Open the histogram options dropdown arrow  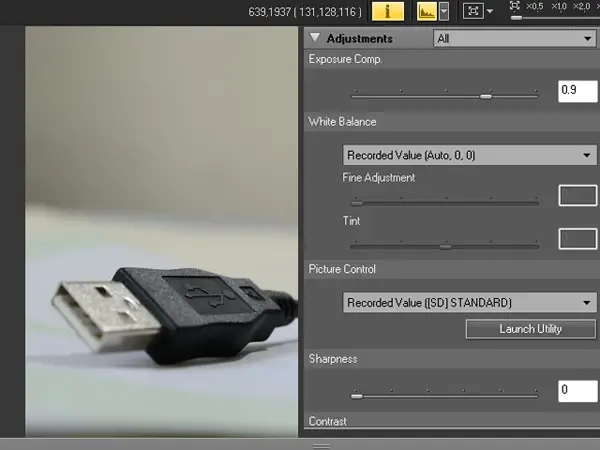[444, 11]
